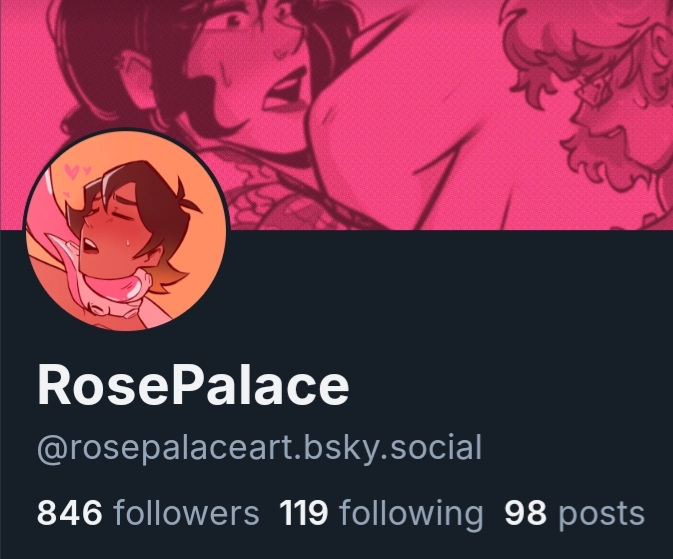The width and height of the screenshot is (673, 559).
Task: Click the RosePalace display name
Action: [193, 385]
